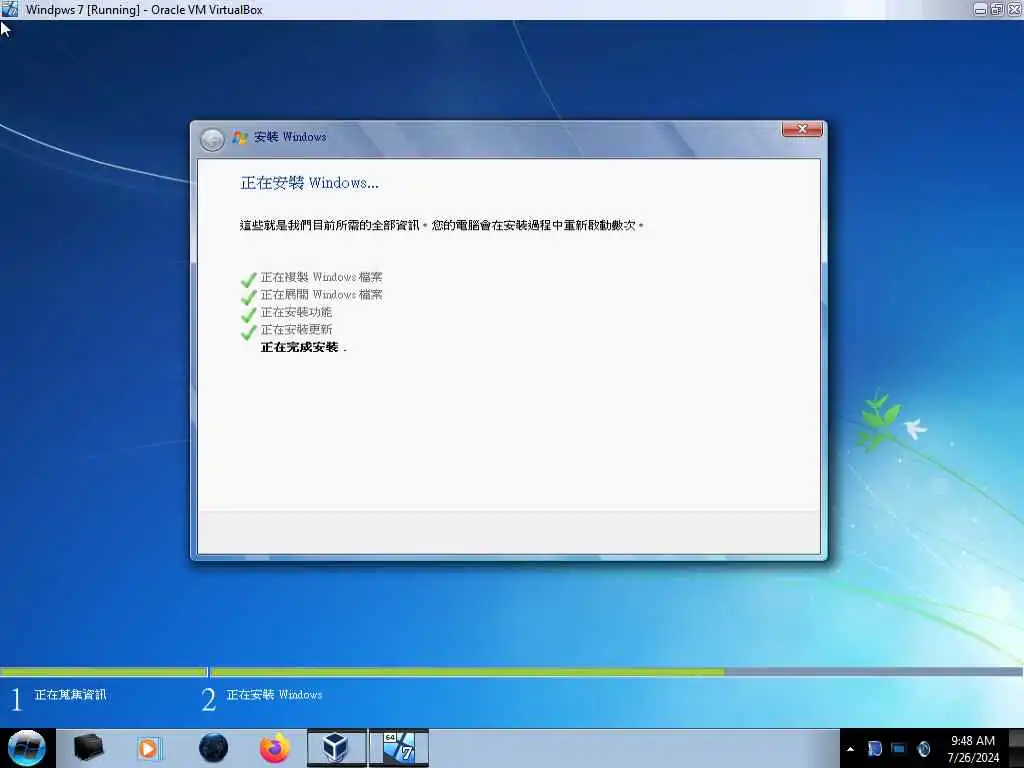The image size is (1024, 768).
Task: Switch to VirtualBox Manager taskbar button
Action: coord(336,748)
